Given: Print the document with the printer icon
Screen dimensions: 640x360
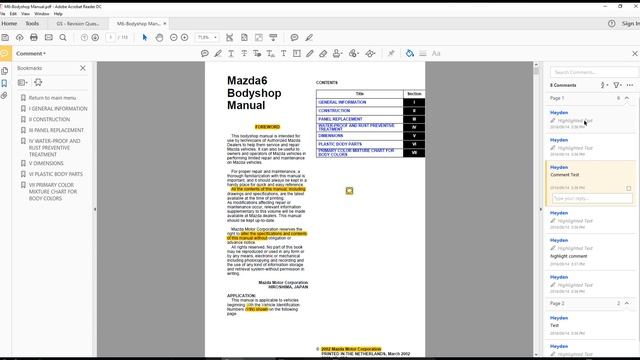Looking at the screenshot, I should [x=34, y=38].
